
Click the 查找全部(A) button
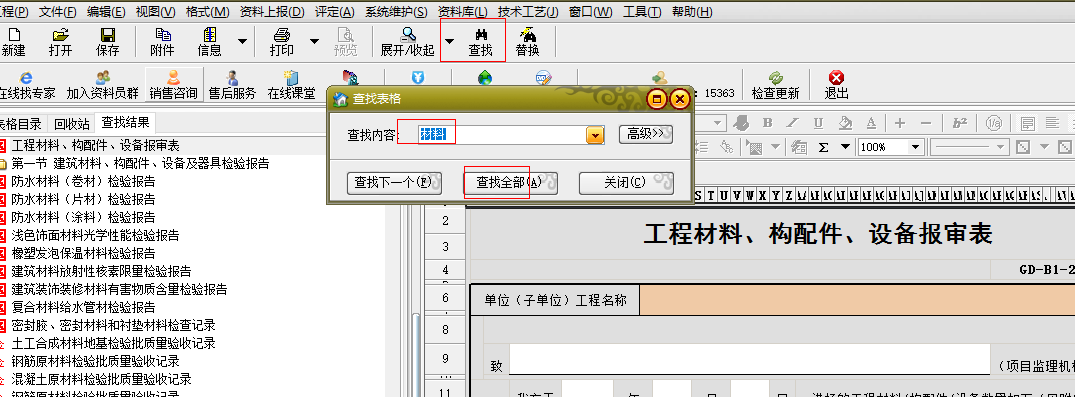click(x=509, y=182)
